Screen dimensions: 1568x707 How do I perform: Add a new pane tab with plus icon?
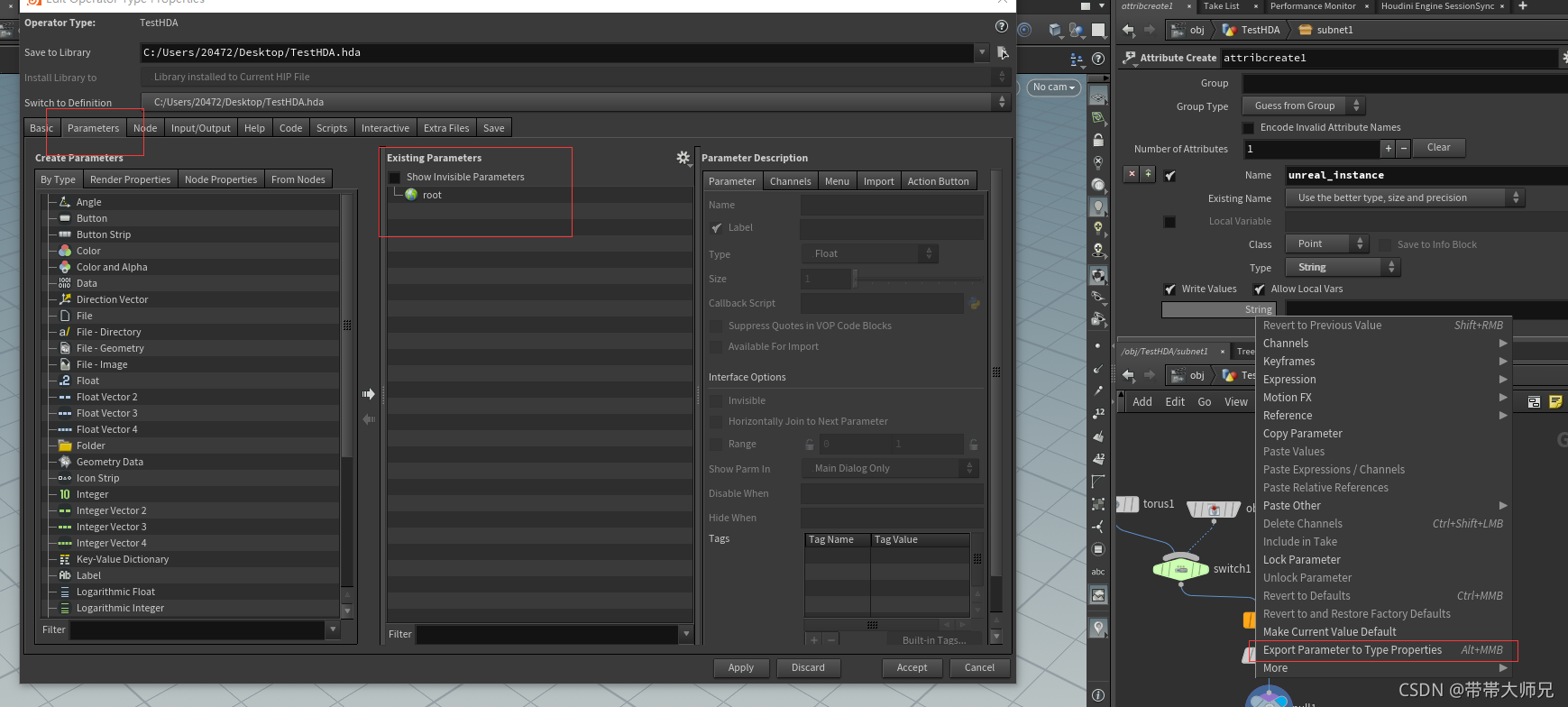tap(1523, 6)
